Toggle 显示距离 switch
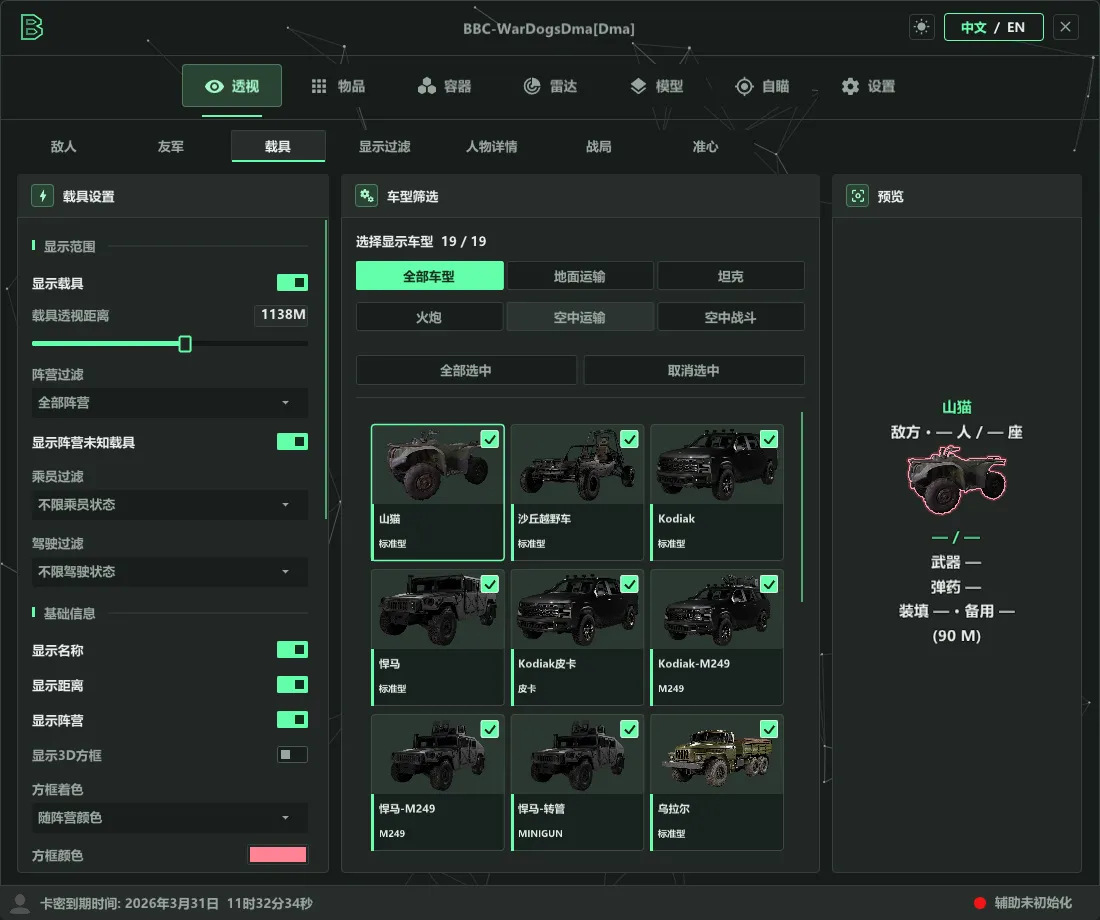 click(x=293, y=685)
